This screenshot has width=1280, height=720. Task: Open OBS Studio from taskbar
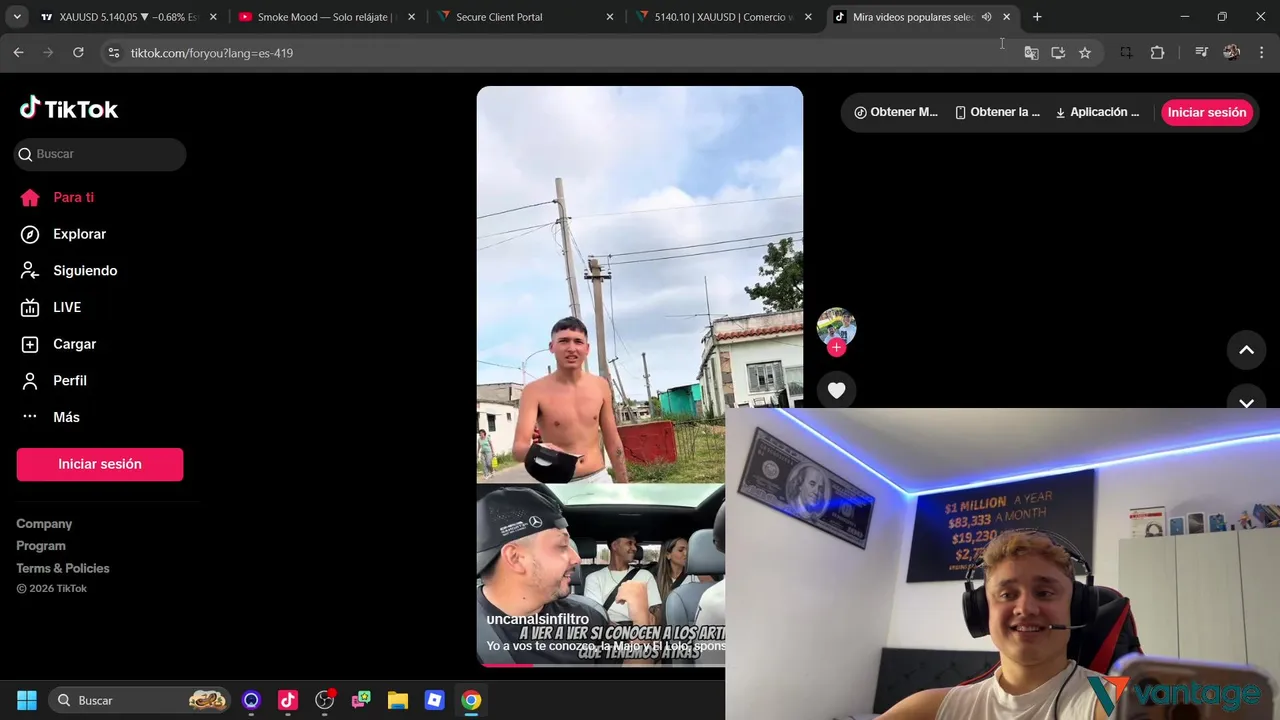point(324,700)
